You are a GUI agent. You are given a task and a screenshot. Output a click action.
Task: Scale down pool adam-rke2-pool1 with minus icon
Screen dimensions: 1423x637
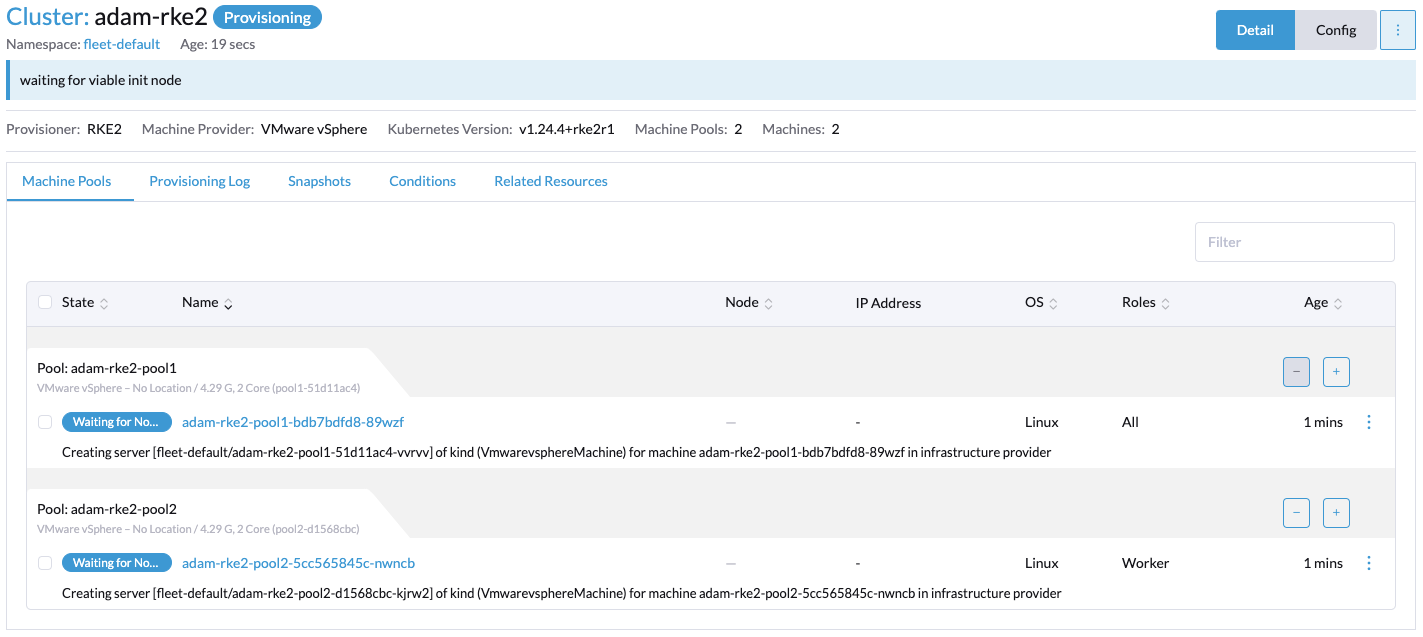point(1296,371)
